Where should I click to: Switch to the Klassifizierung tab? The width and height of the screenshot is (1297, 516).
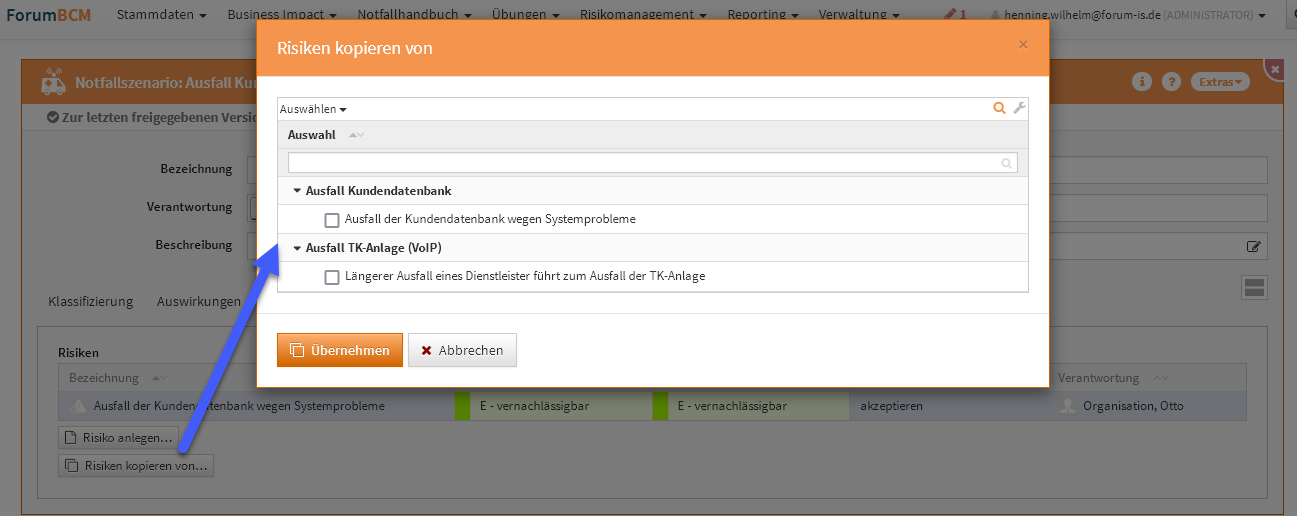[90, 301]
